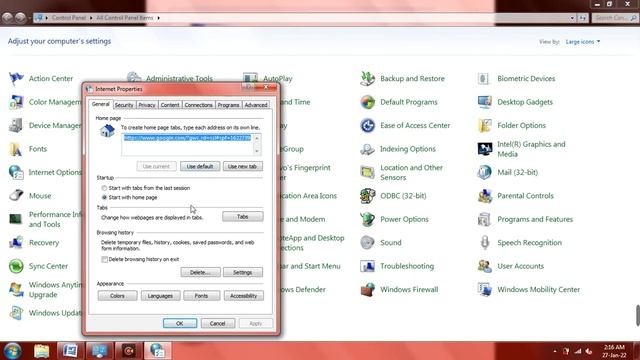Open the Power Options icon

click(367, 219)
